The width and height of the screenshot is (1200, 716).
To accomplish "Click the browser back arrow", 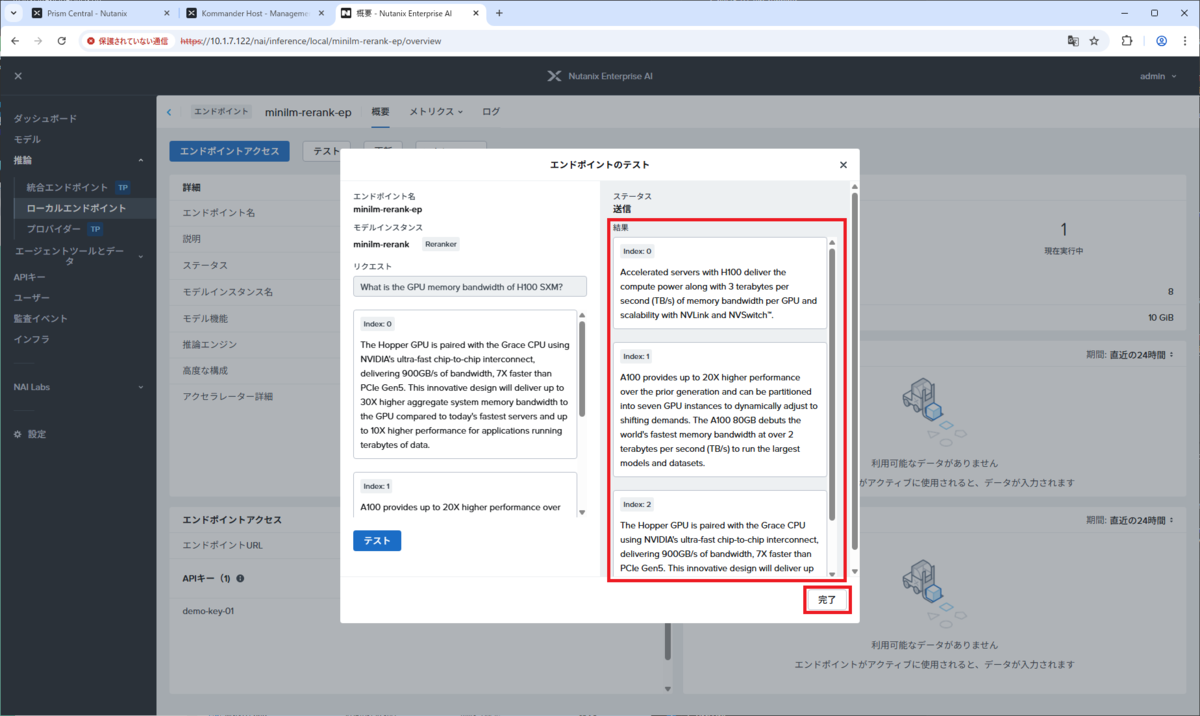I will pyautogui.click(x=15, y=41).
